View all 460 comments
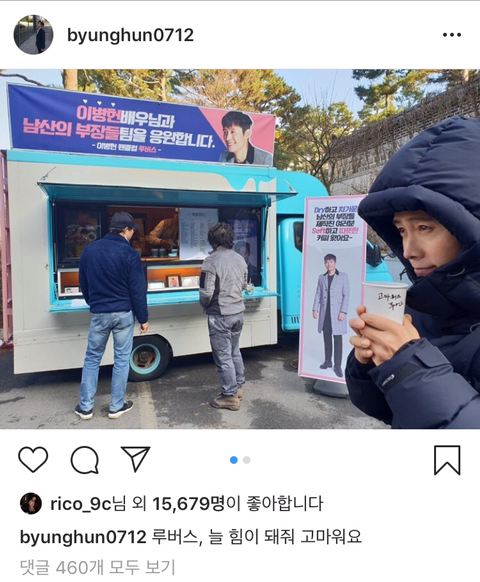 (97, 567)
